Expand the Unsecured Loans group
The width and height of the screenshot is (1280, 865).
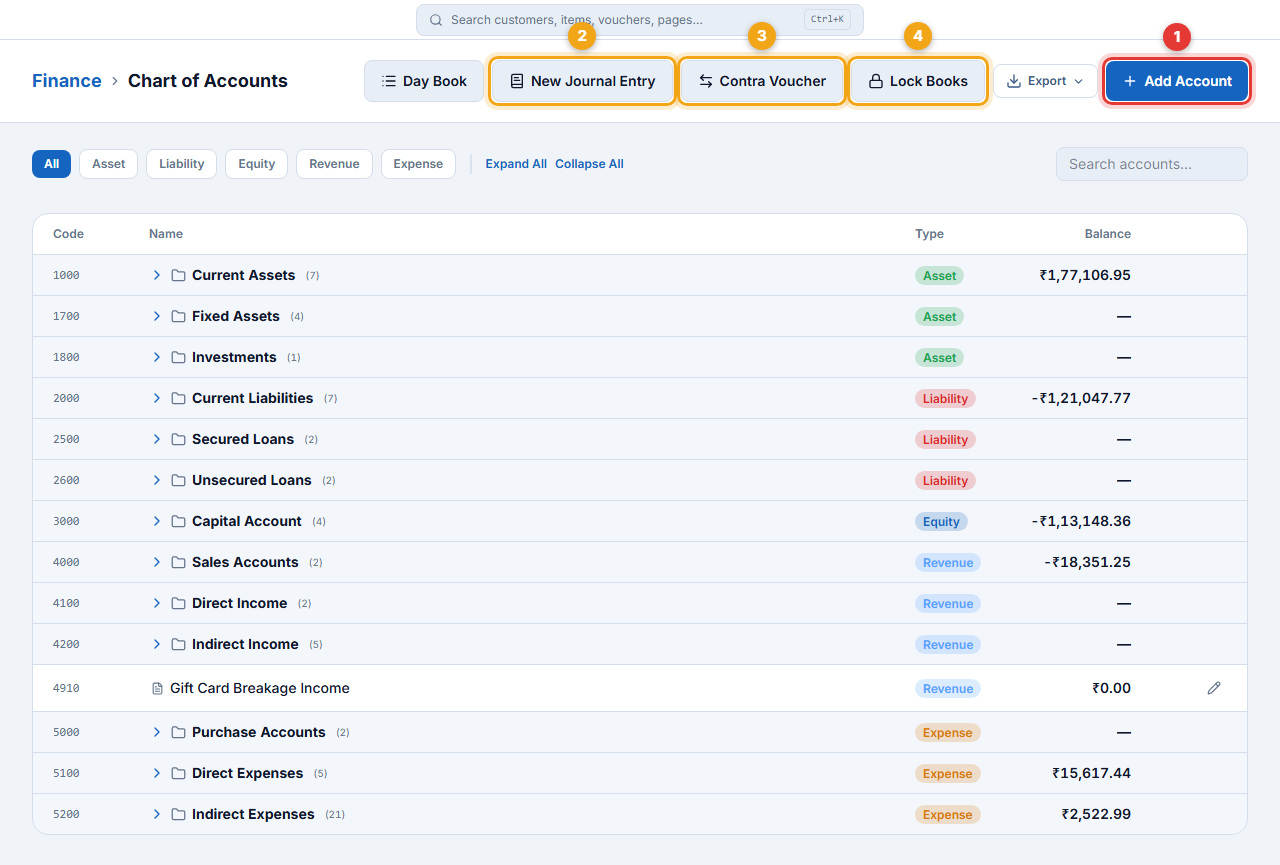pyautogui.click(x=156, y=480)
